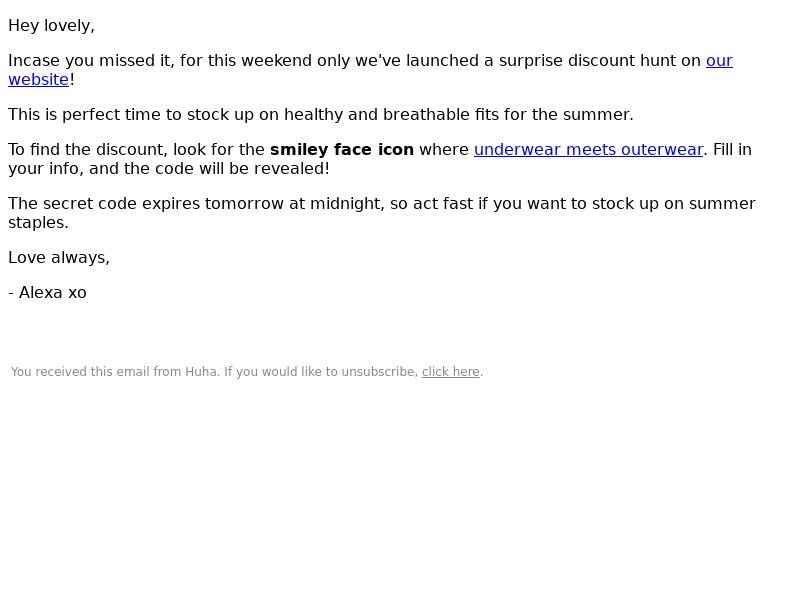Click the 'You received this email from Huha' footer
This screenshot has width=800, height=600.
pos(247,372)
